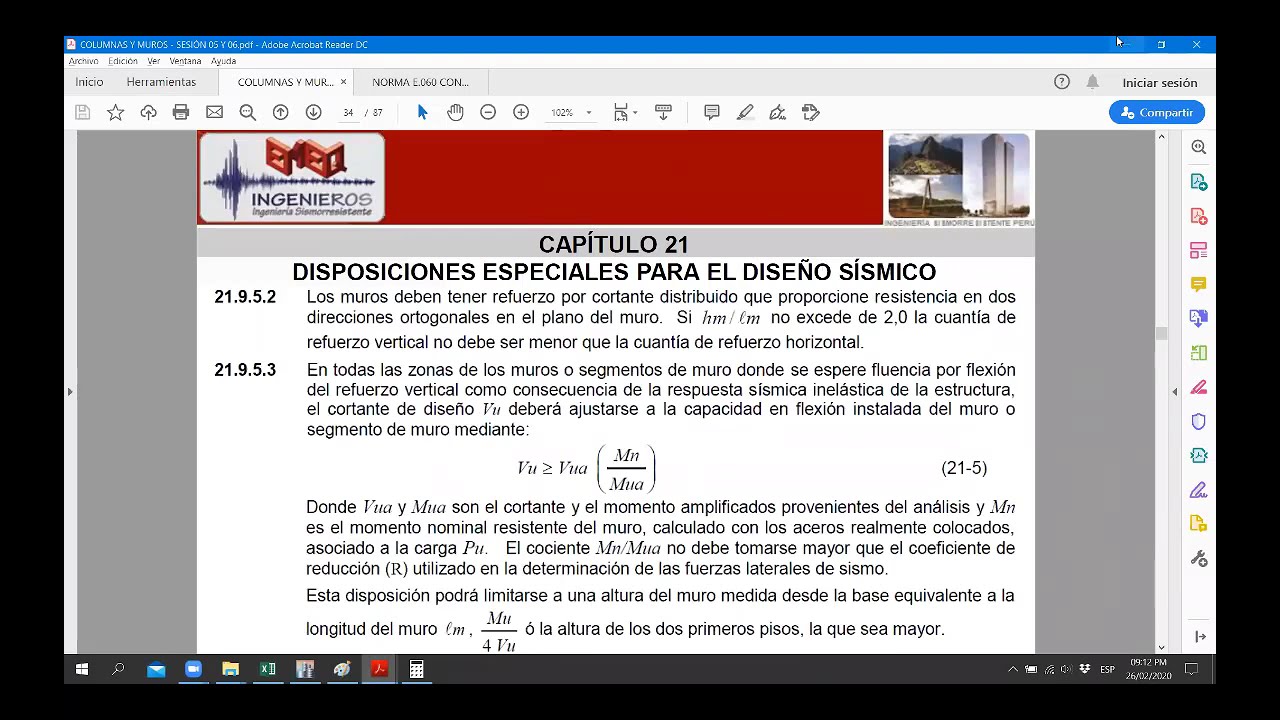Close the COLUMNAS Y MUR... tab
Screen dimensions: 1280x720
point(343,82)
